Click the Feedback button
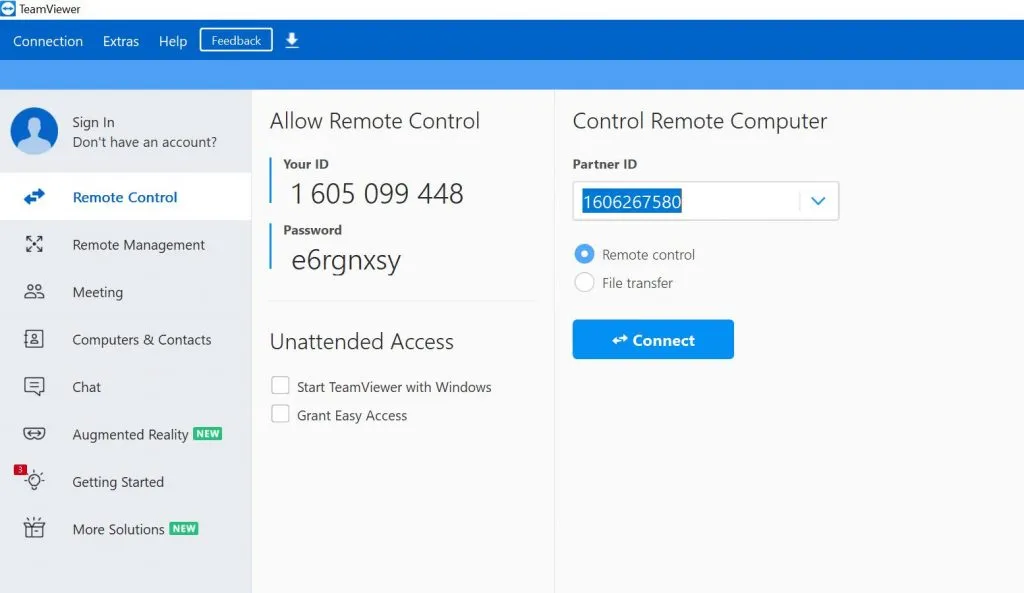 point(236,40)
